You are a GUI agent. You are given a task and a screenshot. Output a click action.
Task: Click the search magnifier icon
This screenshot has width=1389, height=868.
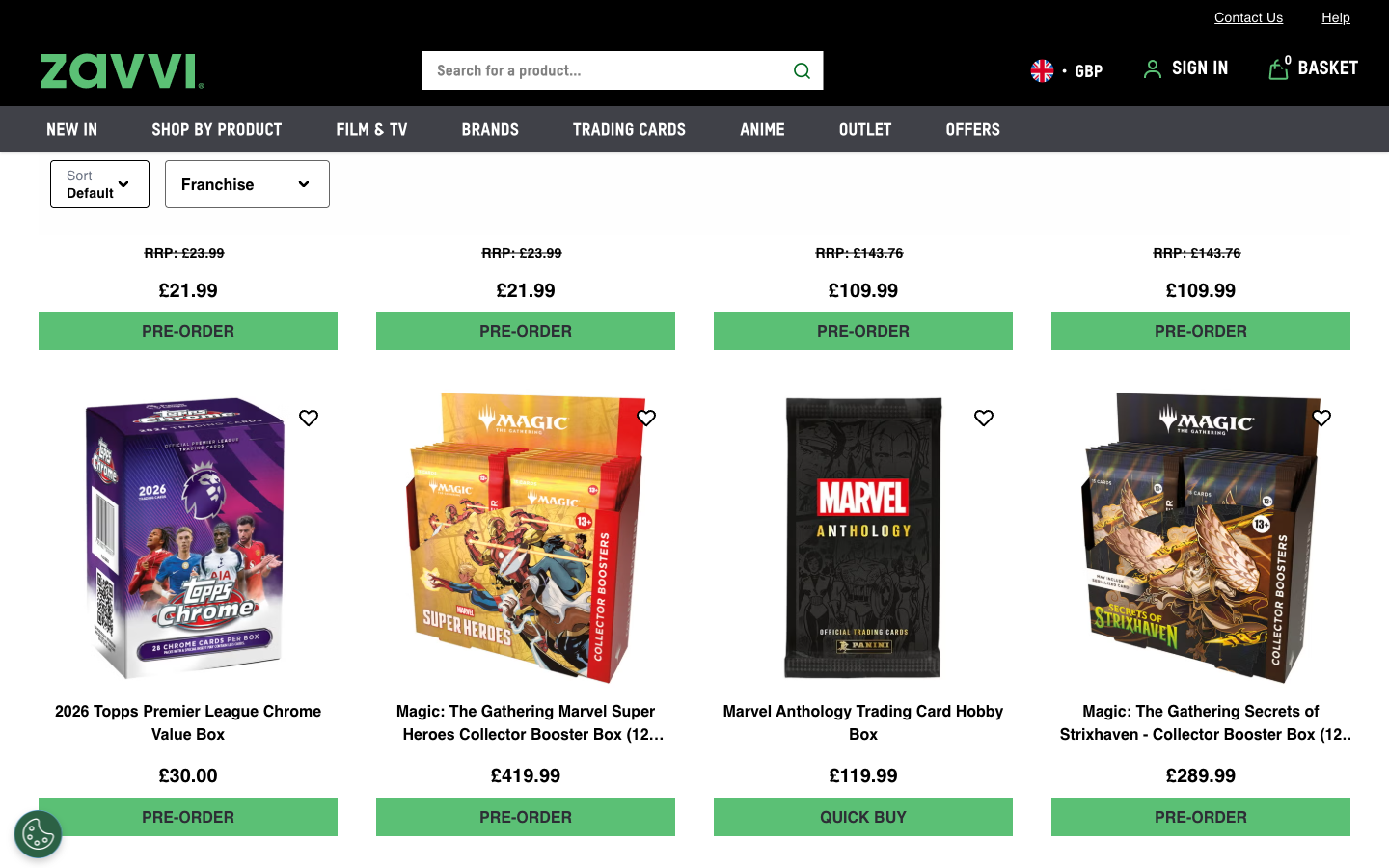pos(802,69)
